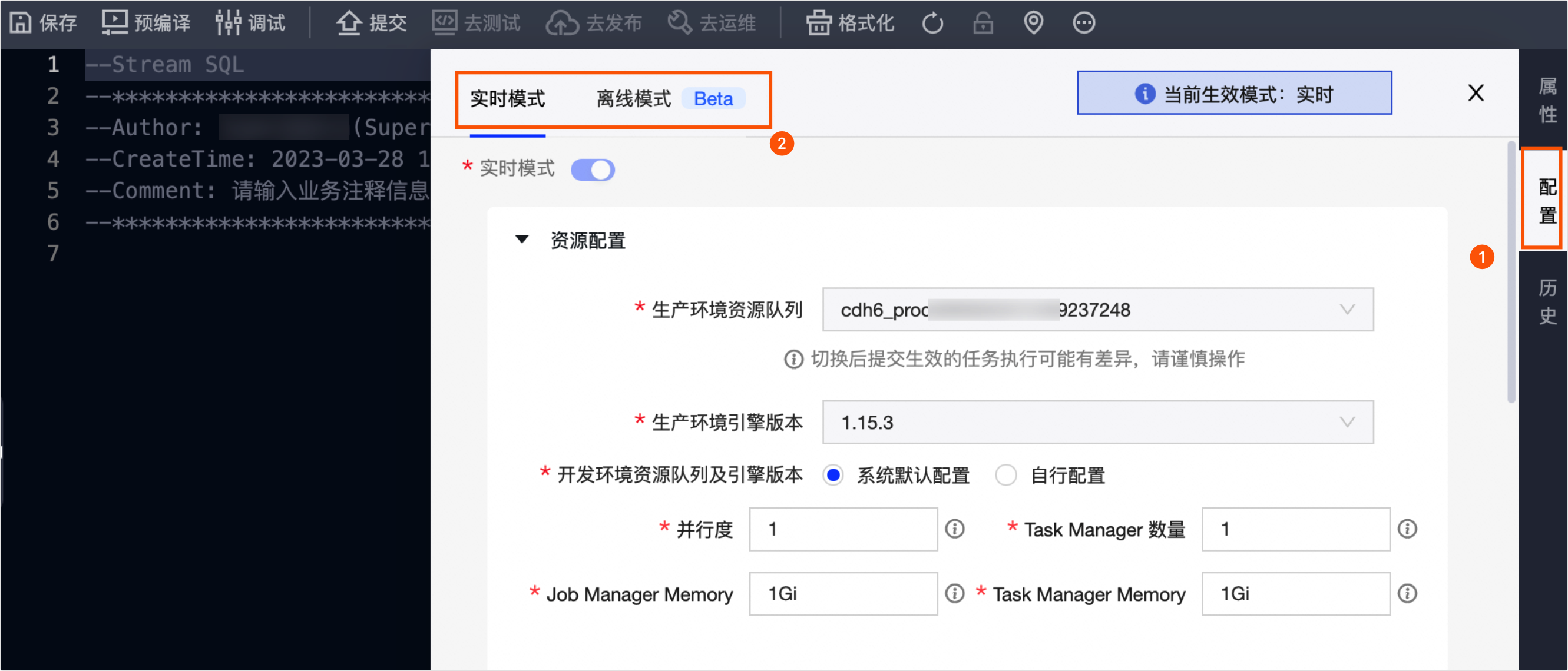This screenshot has height=671, width=1568.
Task: Click the 并行度 input field
Action: point(842,529)
